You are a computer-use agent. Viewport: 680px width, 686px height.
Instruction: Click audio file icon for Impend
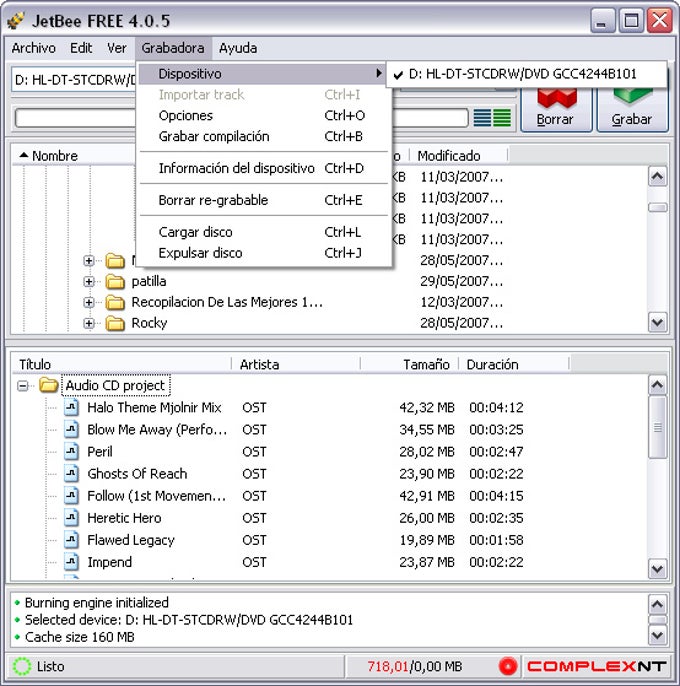pyautogui.click(x=71, y=562)
